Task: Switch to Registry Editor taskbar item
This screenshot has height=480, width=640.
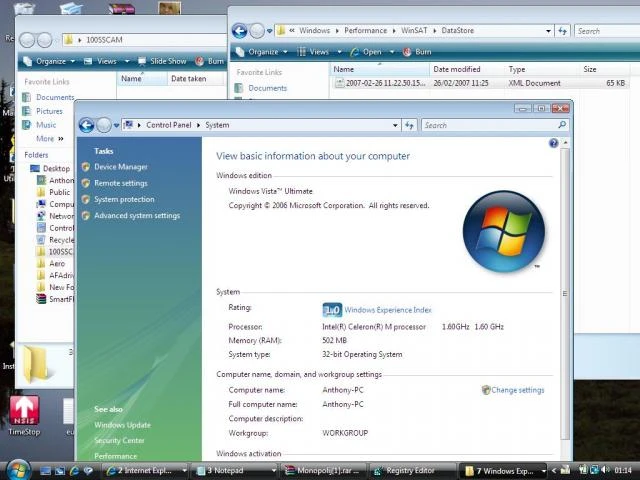Action: pos(412,471)
